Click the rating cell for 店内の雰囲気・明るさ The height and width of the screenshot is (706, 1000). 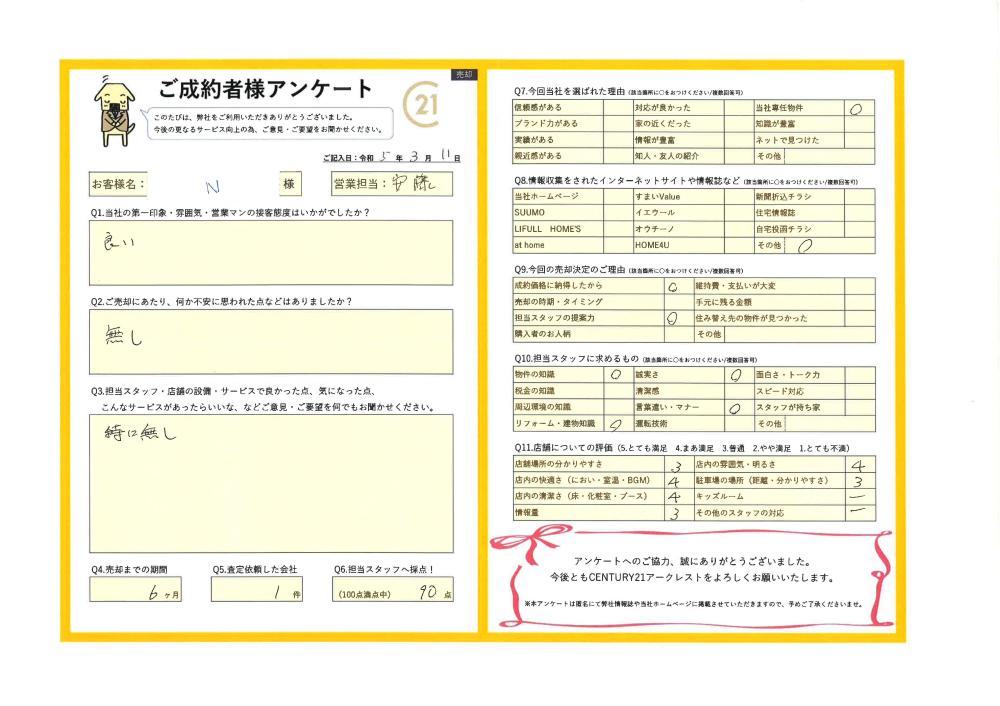pos(859,464)
